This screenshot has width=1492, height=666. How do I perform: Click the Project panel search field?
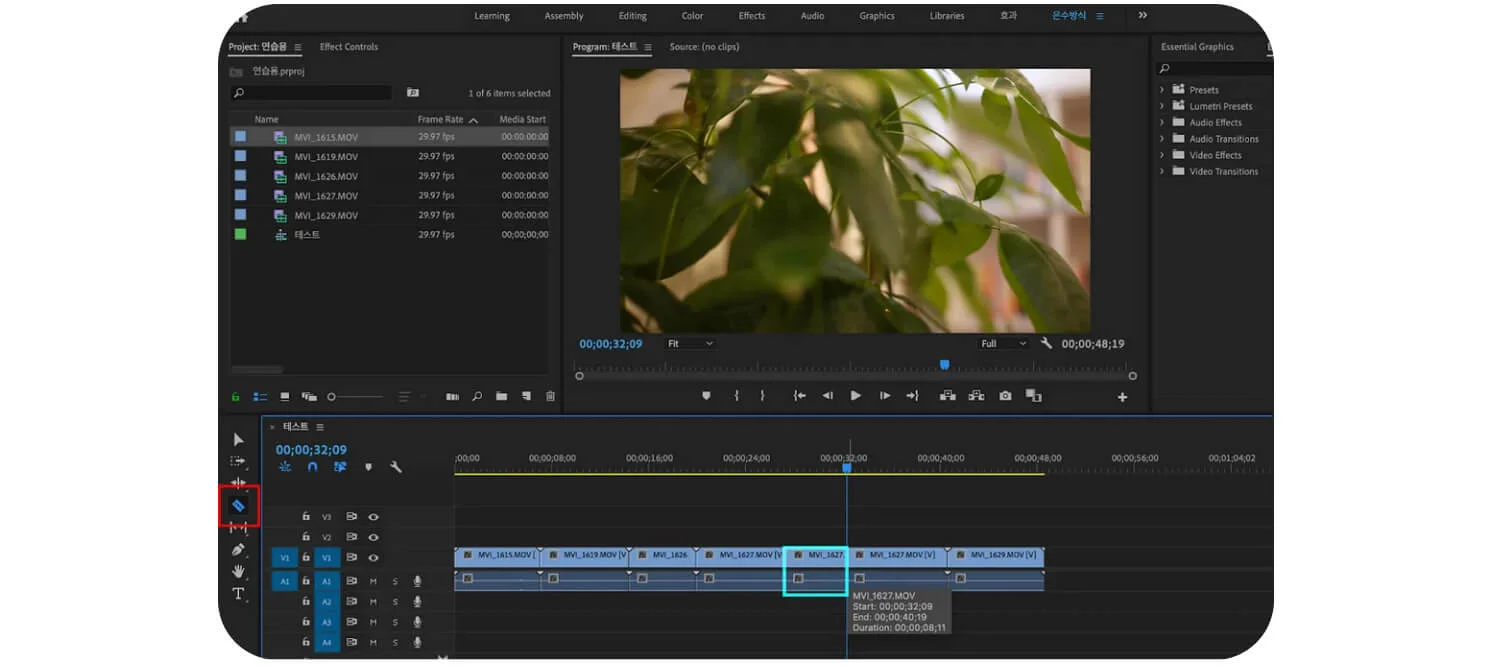(x=311, y=93)
